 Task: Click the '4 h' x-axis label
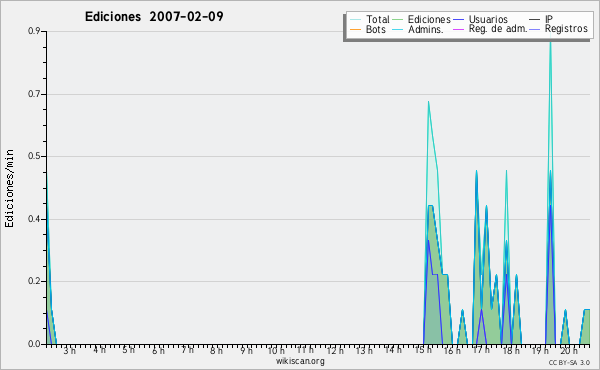point(99,350)
